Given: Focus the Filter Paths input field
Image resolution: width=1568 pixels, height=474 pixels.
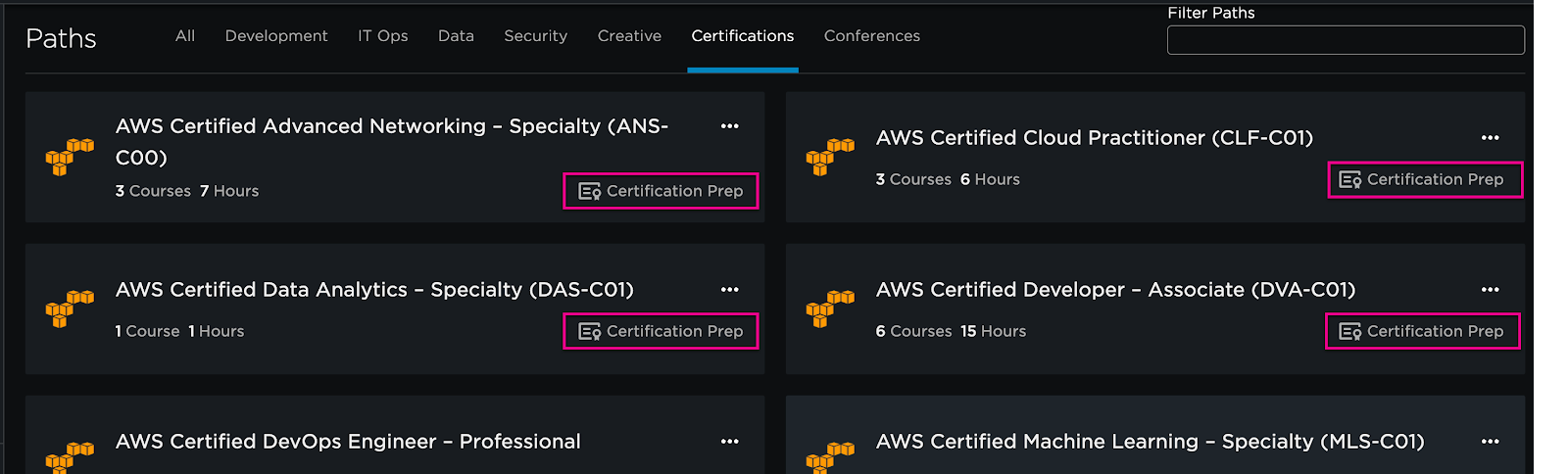Looking at the screenshot, I should pyautogui.click(x=1346, y=40).
